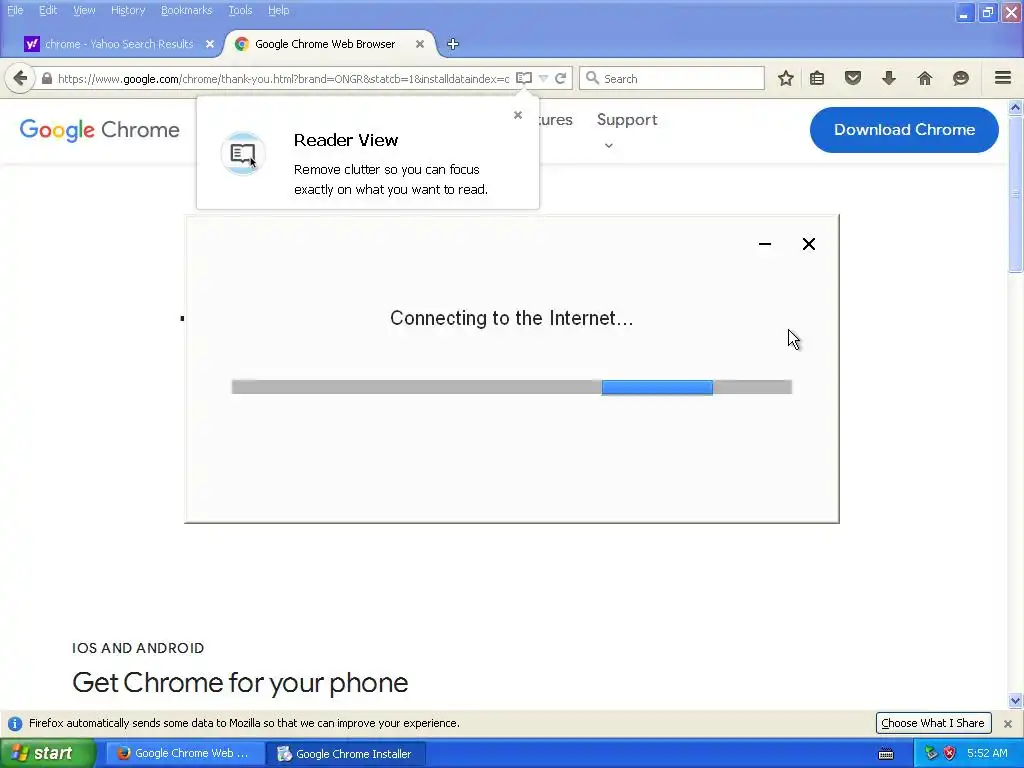Open the Support navigation link
This screenshot has width=1024, height=768.
(627, 120)
